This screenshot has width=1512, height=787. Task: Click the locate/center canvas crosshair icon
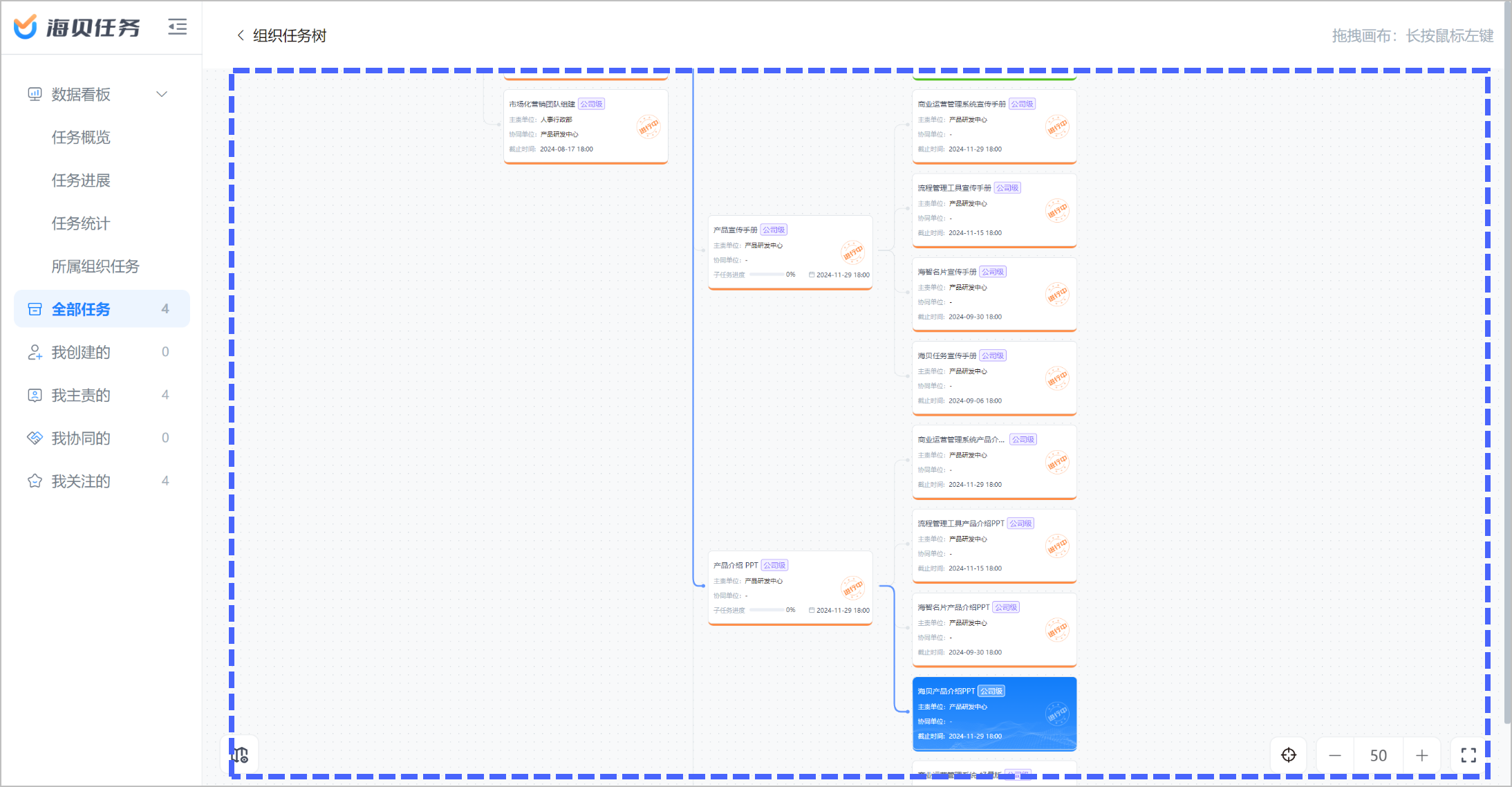(1289, 755)
